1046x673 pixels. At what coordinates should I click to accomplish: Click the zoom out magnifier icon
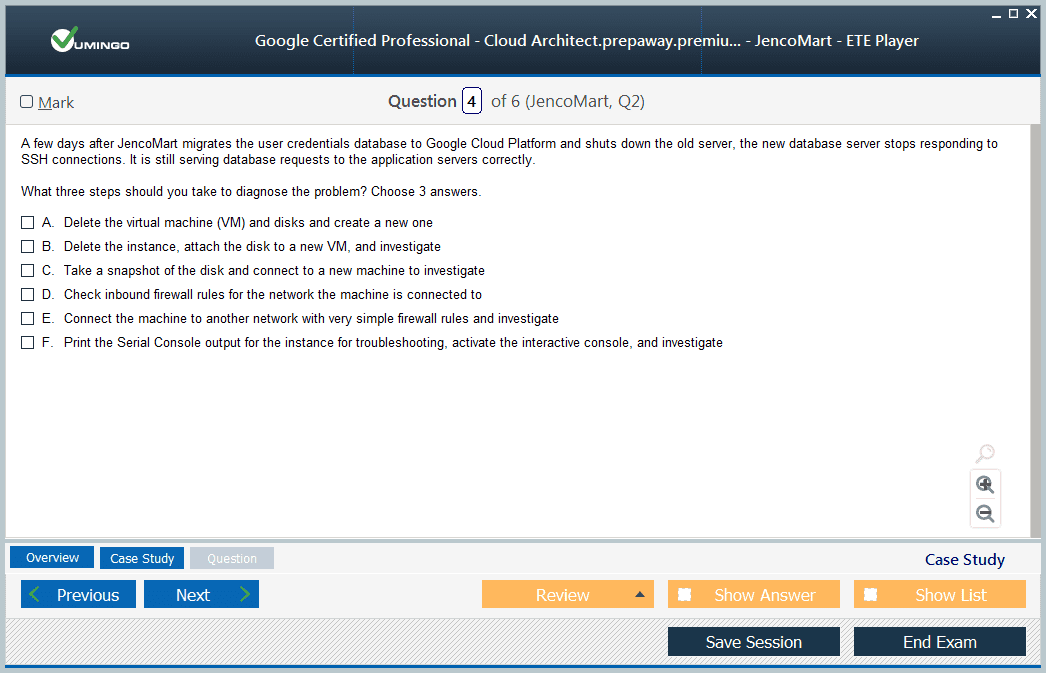(x=985, y=514)
